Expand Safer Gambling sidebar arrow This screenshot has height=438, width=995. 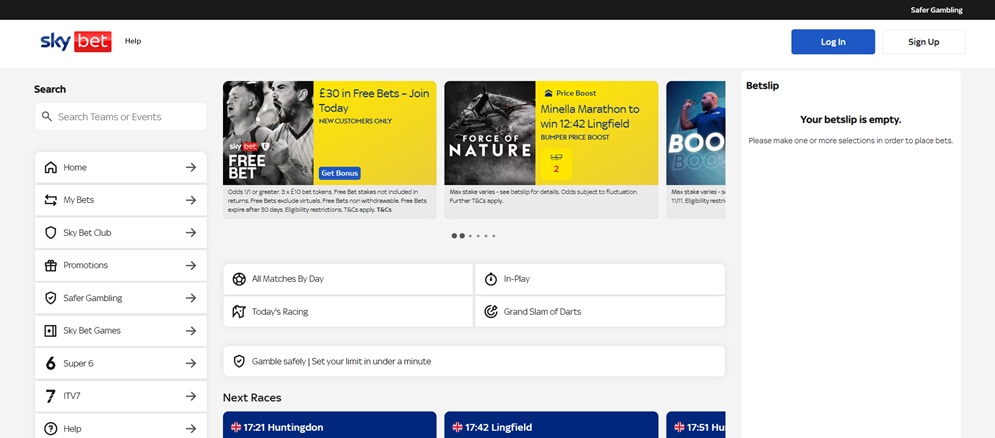point(190,298)
